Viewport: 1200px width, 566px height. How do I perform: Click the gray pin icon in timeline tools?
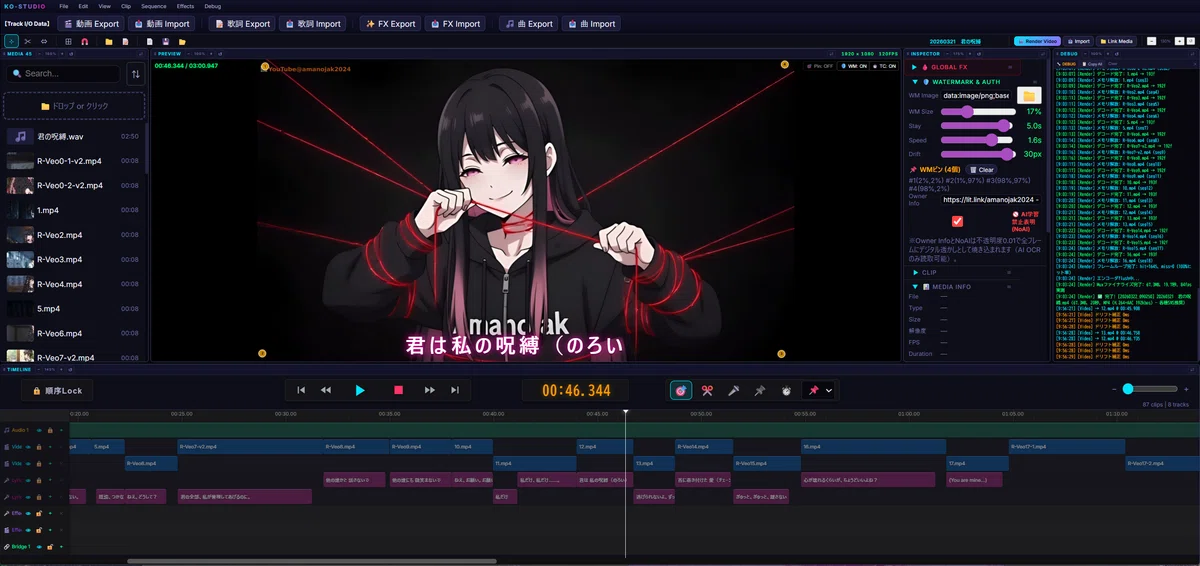tap(759, 390)
